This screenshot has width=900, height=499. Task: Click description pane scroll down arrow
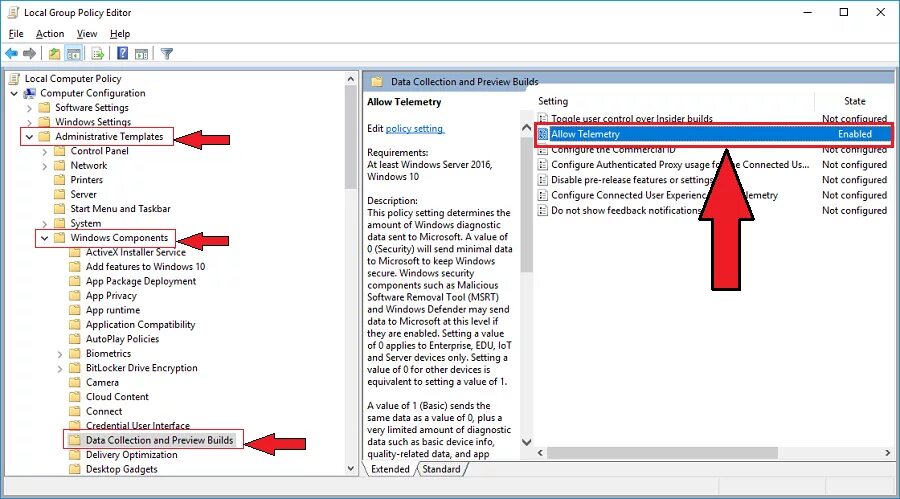pyautogui.click(x=526, y=442)
